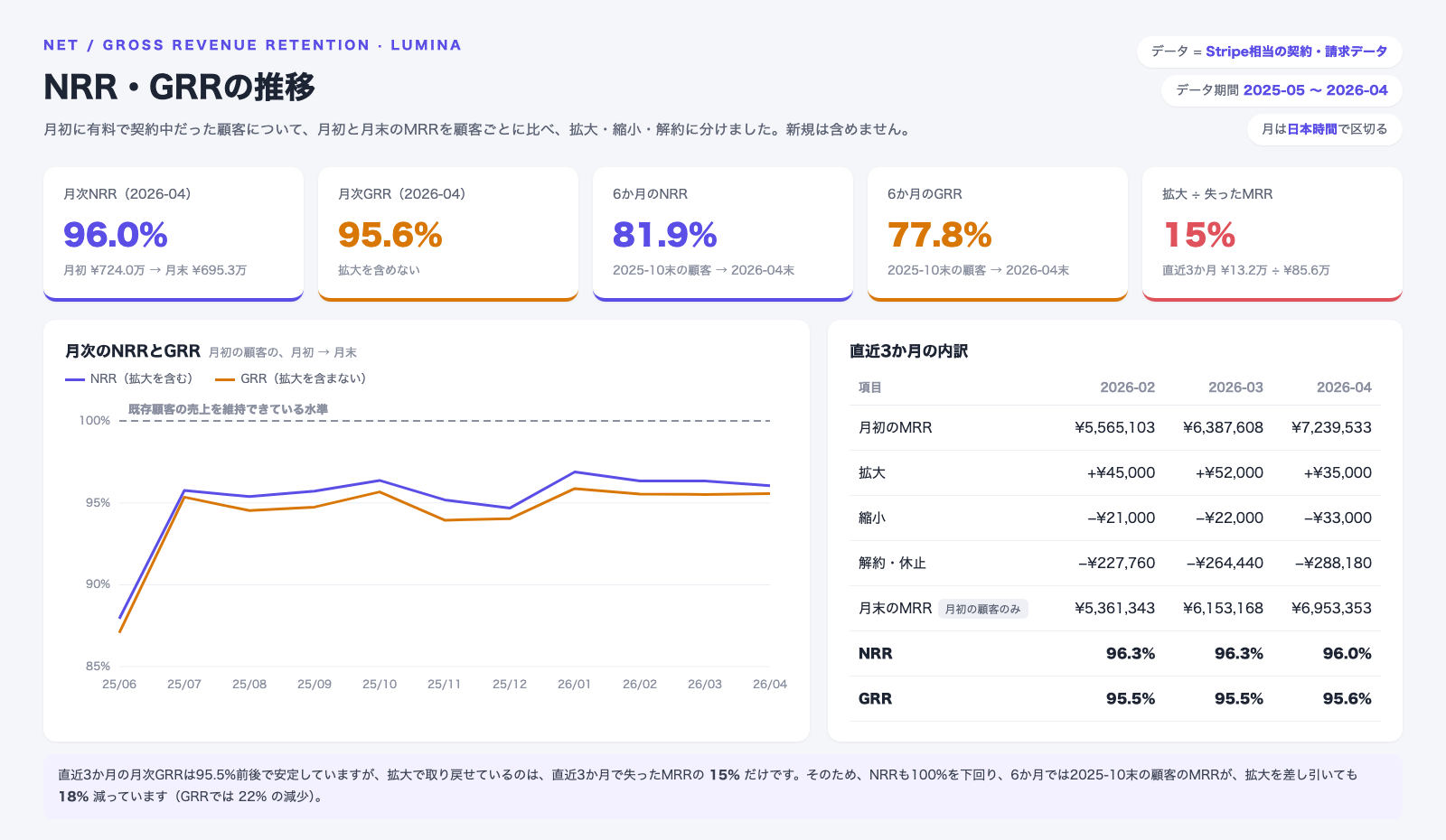The height and width of the screenshot is (840, 1446).
Task: Click the GRR 95.6% cell in table
Action: click(x=1347, y=698)
